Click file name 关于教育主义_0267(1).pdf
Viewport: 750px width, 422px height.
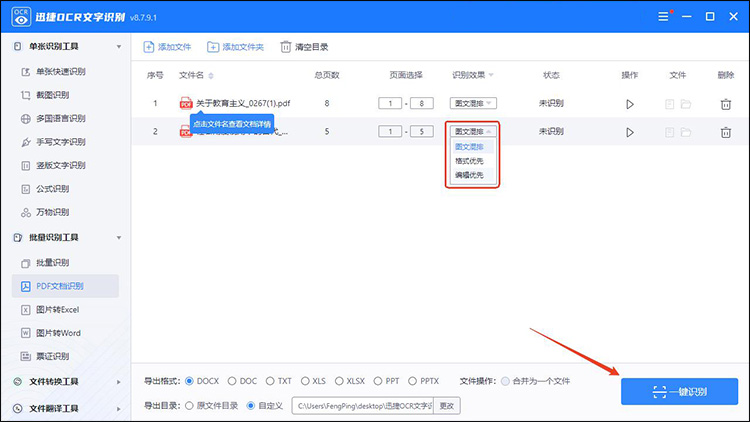point(243,103)
